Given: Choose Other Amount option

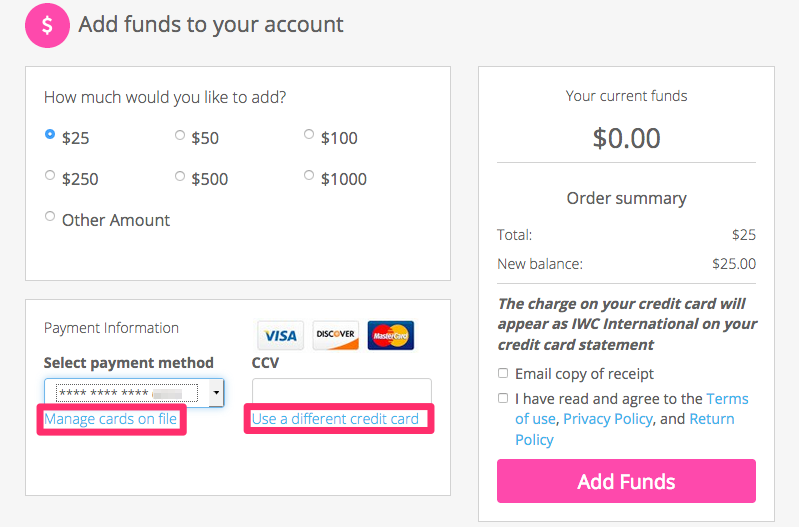Looking at the screenshot, I should pos(50,216).
